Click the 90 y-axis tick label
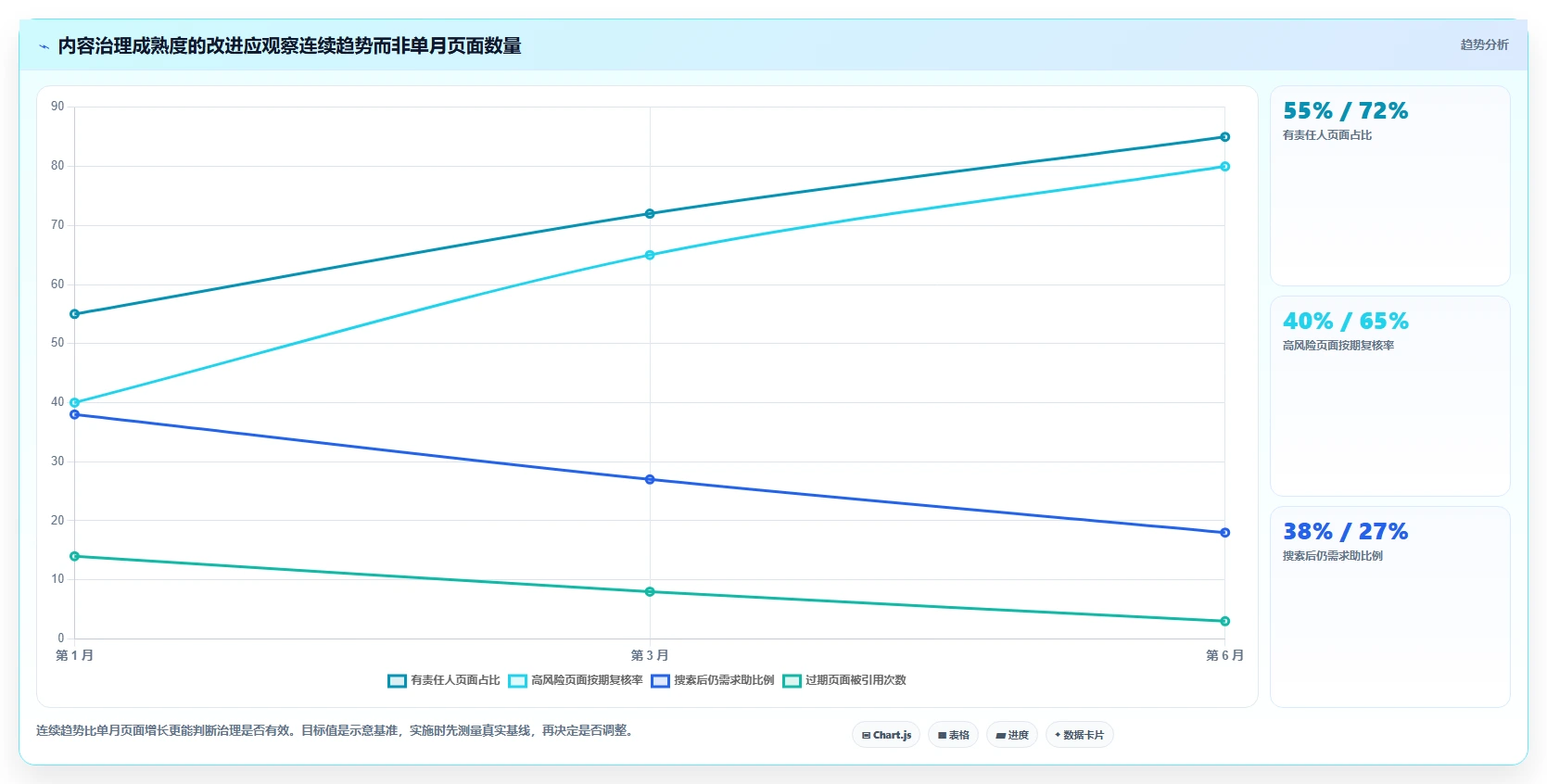The image size is (1547, 784). [x=57, y=107]
